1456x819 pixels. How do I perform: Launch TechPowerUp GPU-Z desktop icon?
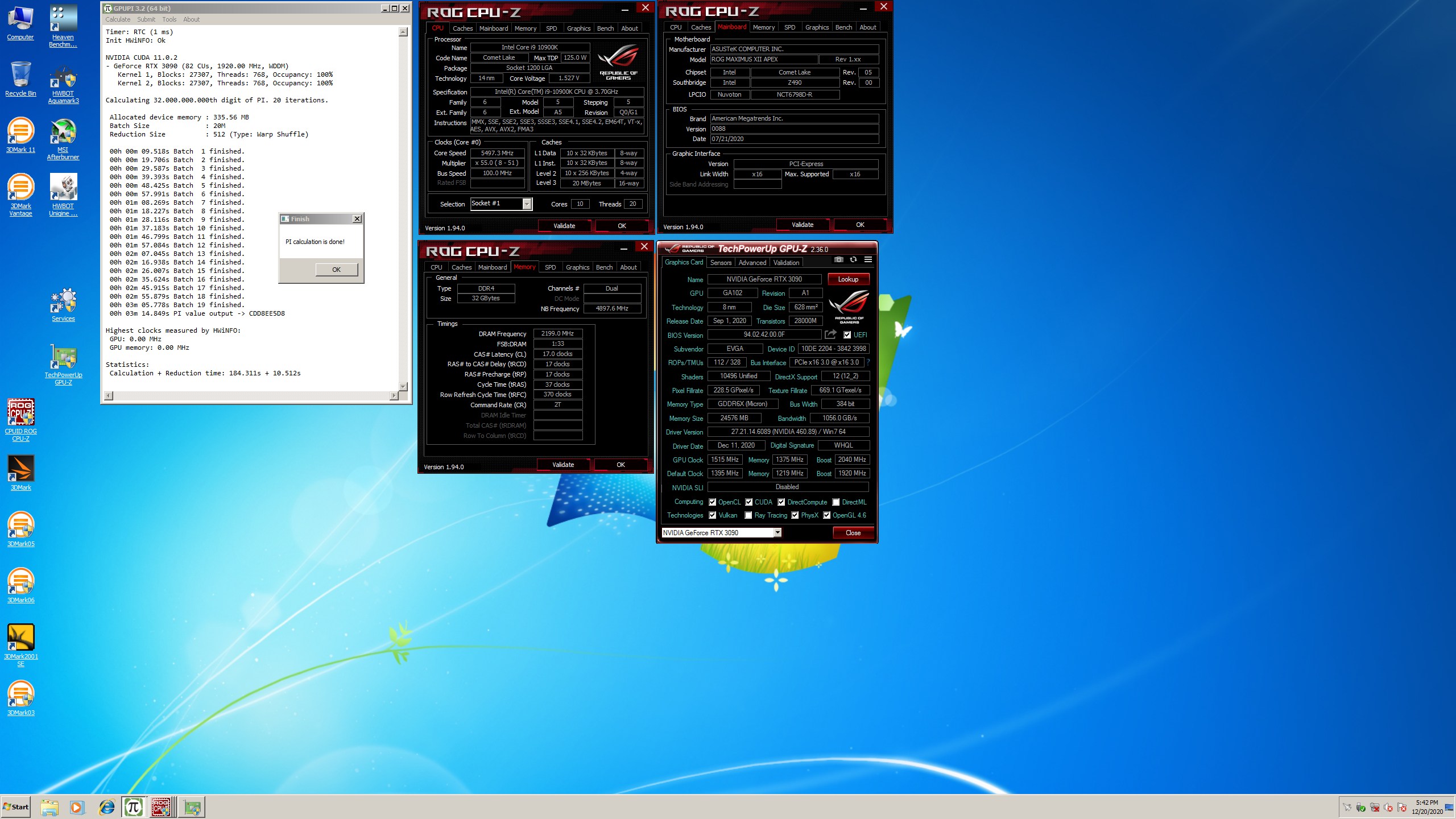(x=63, y=365)
